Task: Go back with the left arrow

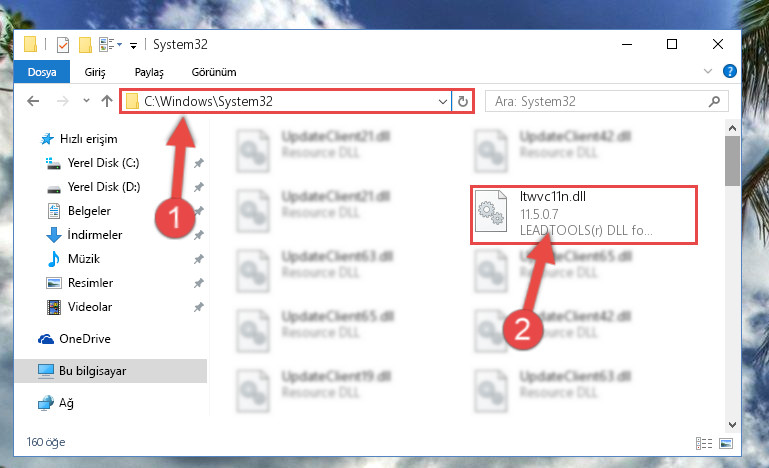Action: pyautogui.click(x=33, y=101)
